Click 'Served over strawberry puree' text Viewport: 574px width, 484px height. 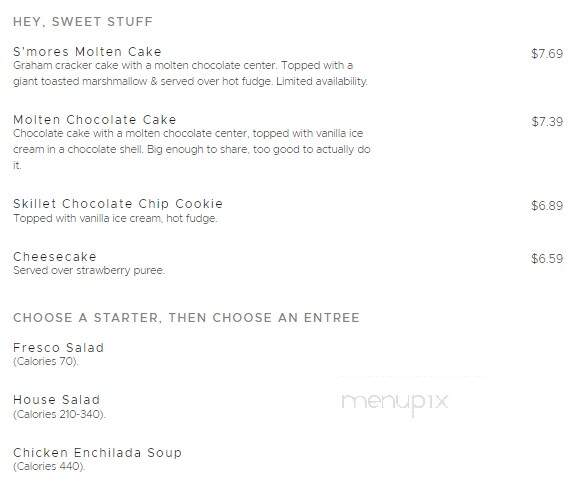89,271
